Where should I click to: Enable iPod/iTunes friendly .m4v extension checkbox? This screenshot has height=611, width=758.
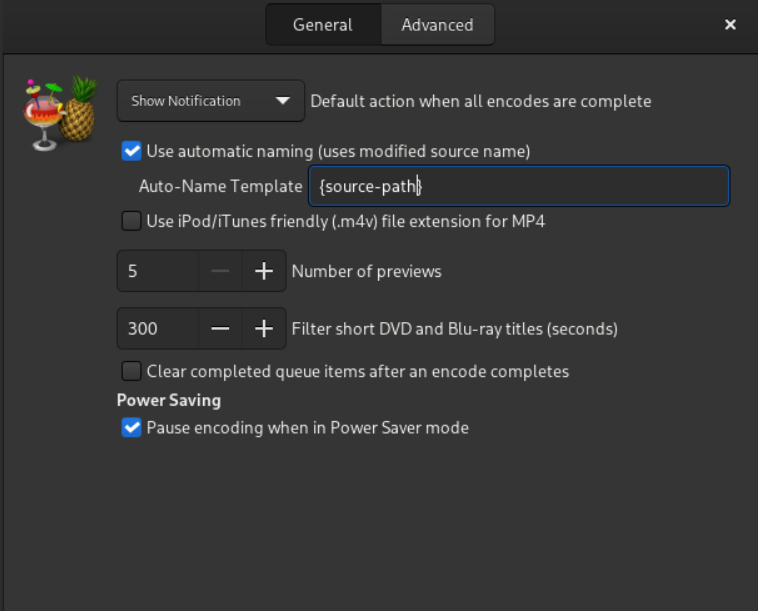point(131,221)
